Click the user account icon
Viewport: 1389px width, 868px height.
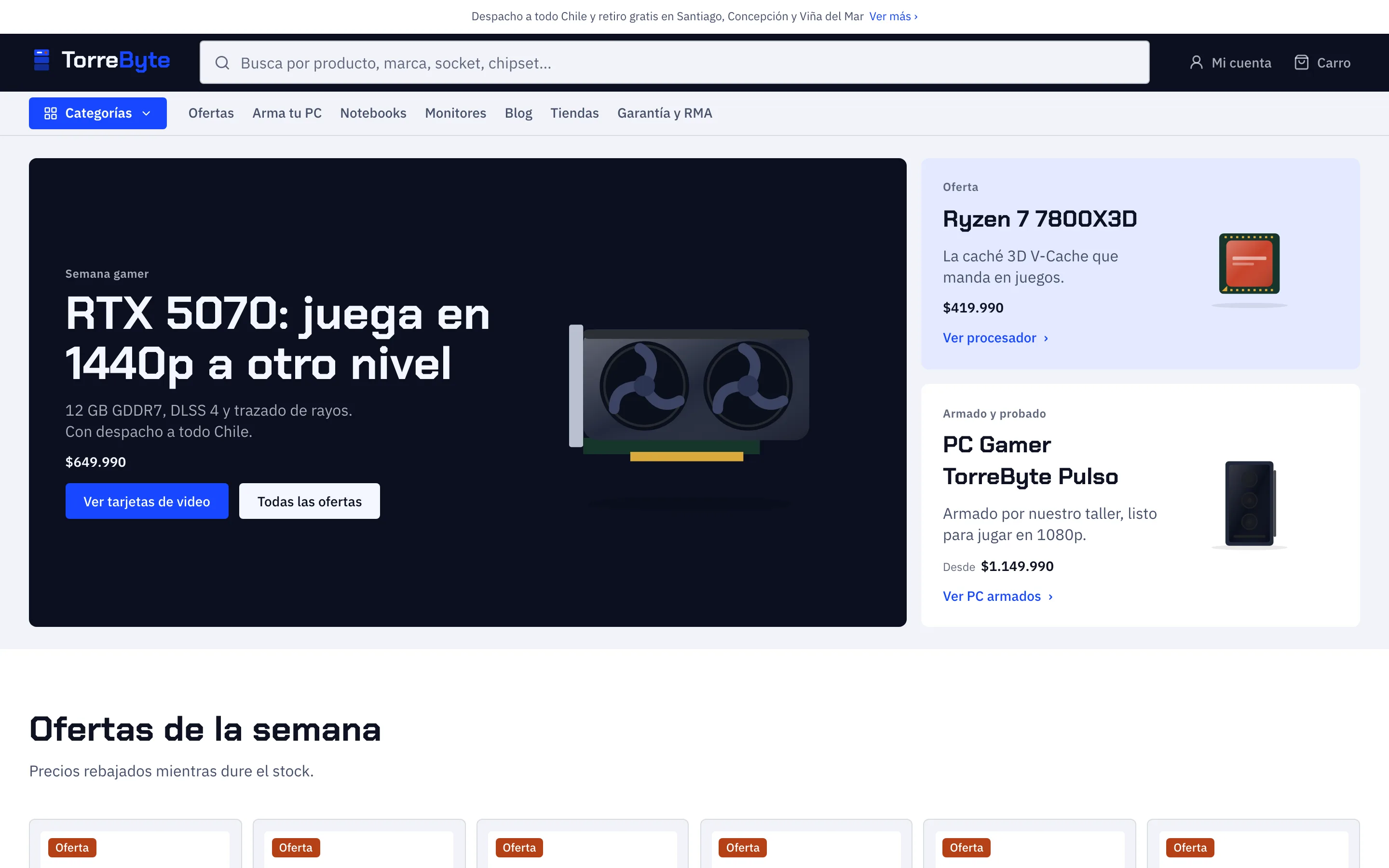[x=1196, y=62]
